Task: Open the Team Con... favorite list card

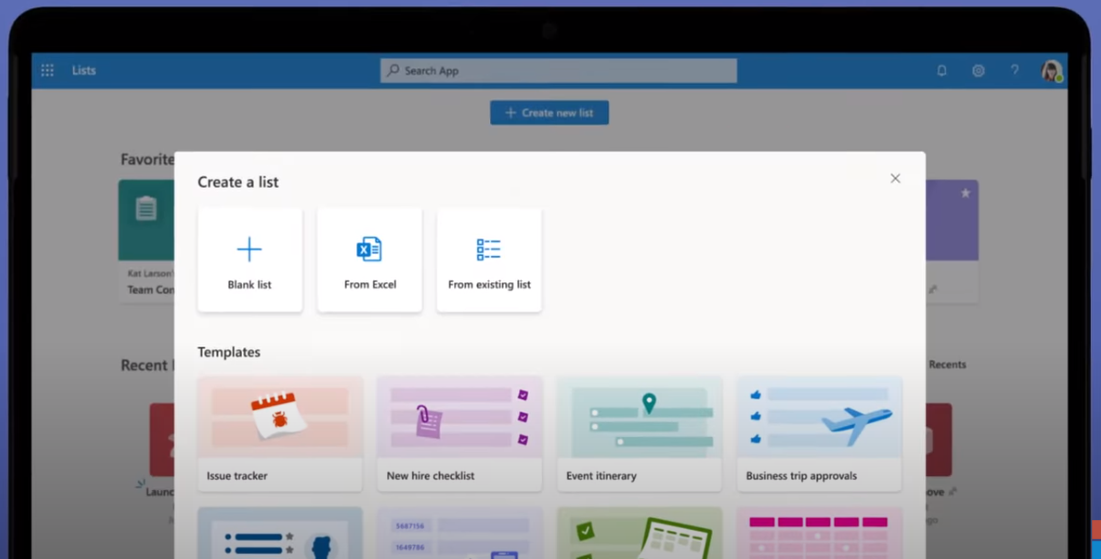Action: pos(147,241)
